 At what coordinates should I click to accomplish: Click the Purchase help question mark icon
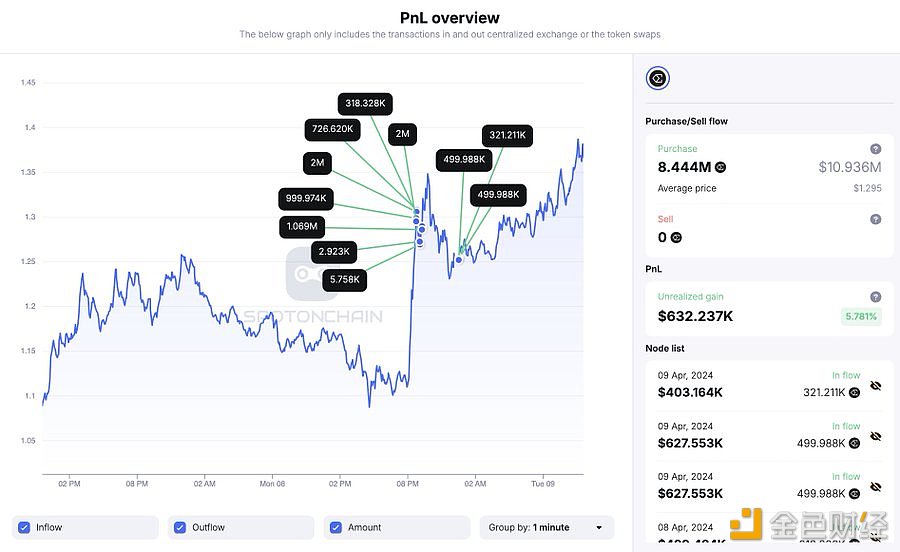click(x=875, y=149)
